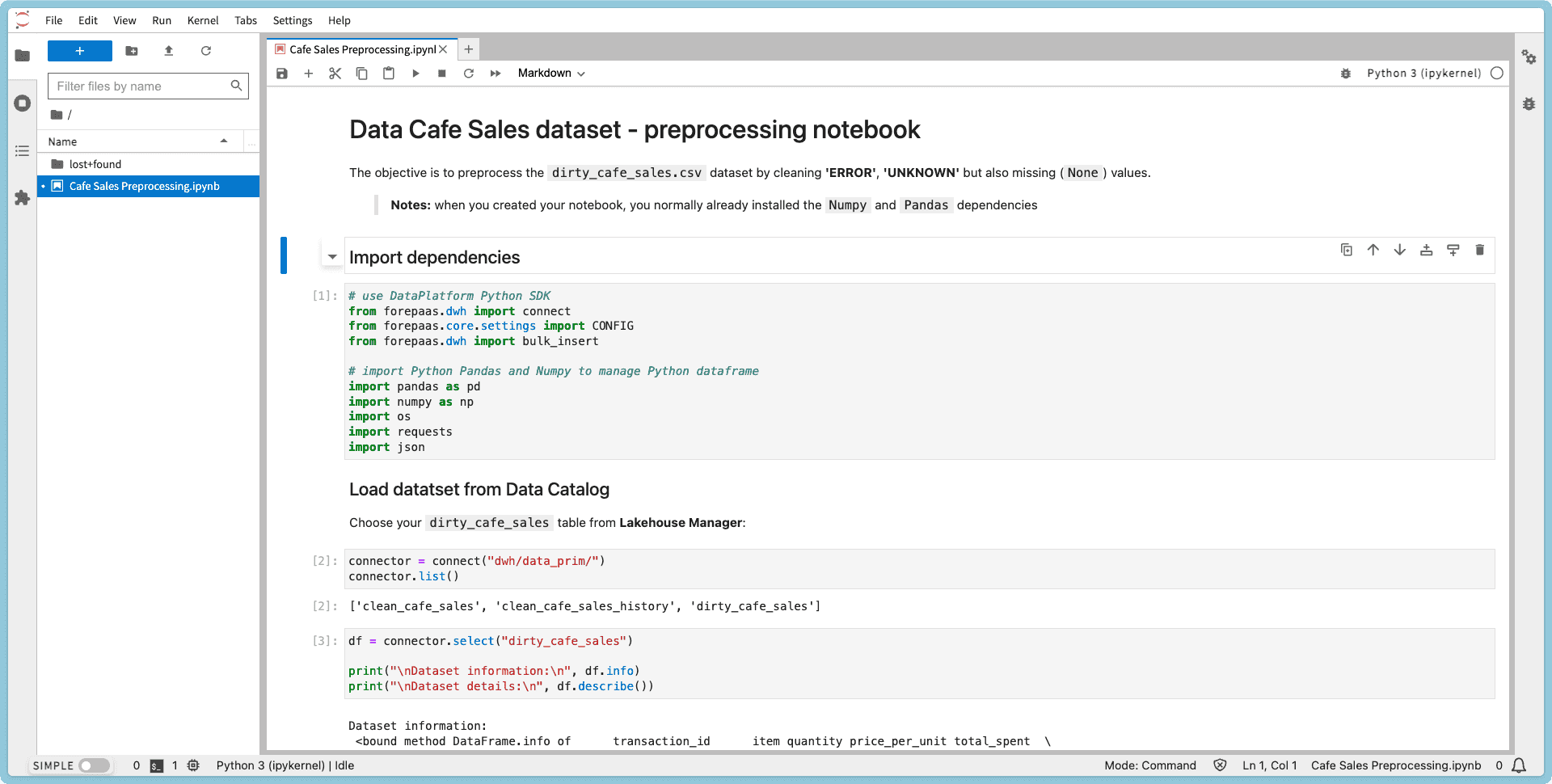Image resolution: width=1552 pixels, height=784 pixels.
Task: Select Cafe Sales Preprocessing.ipynb in file list
Action: pyautogui.click(x=149, y=186)
